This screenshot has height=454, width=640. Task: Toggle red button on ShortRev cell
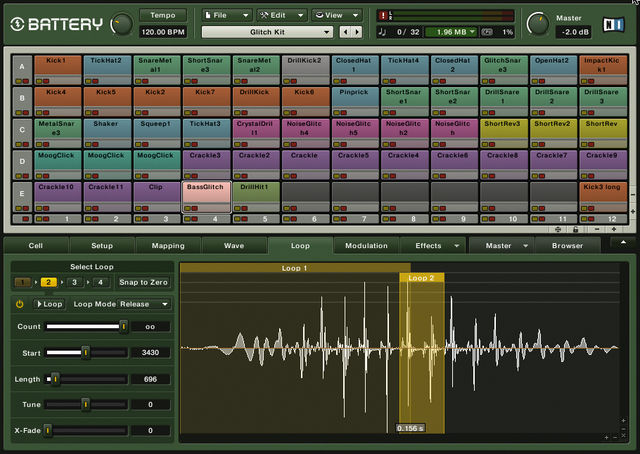pos(591,145)
